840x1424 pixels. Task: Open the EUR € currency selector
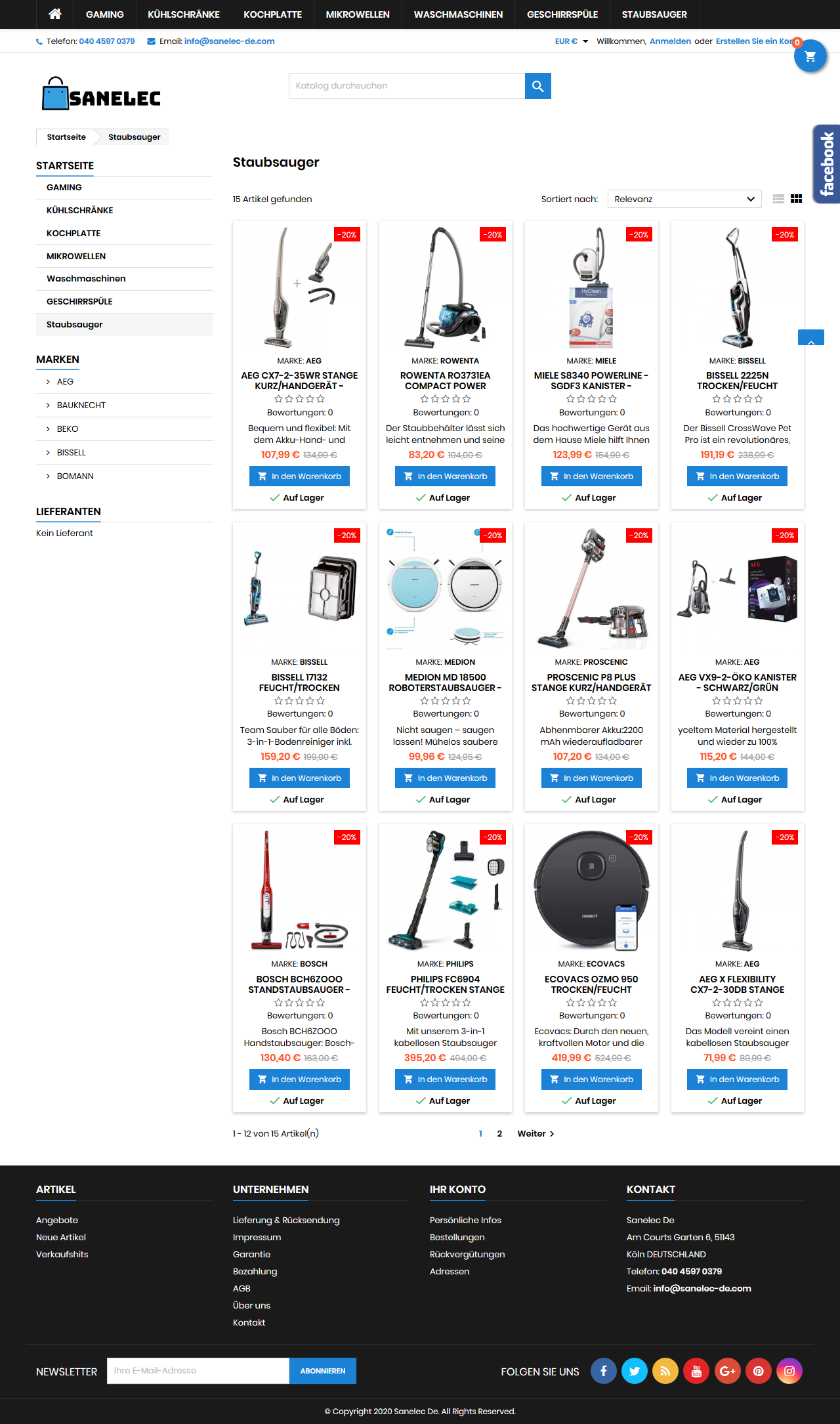(571, 41)
